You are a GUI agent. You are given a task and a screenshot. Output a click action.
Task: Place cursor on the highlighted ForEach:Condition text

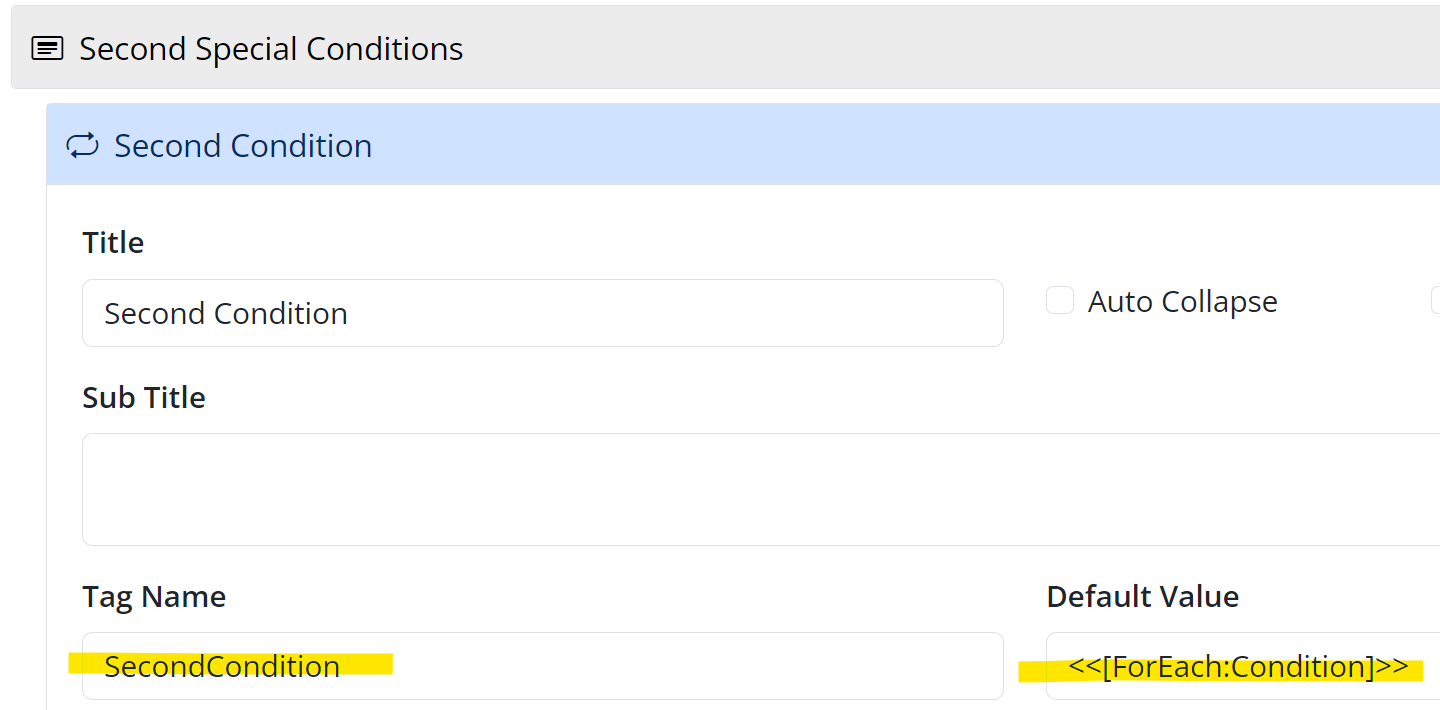click(x=1238, y=667)
